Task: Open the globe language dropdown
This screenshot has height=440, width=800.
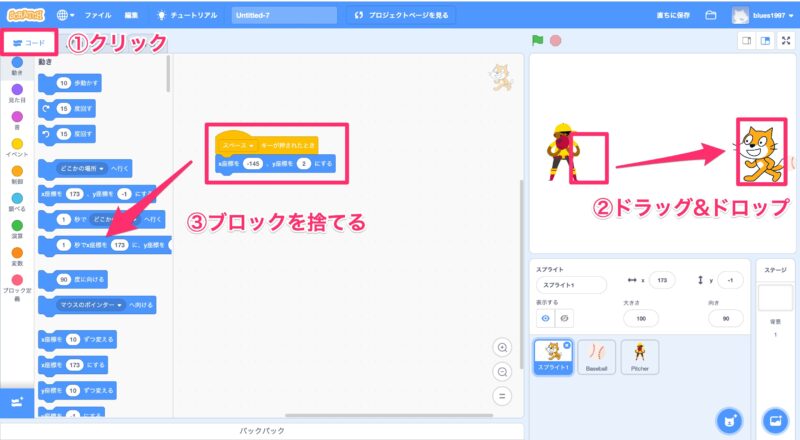Action: [65, 15]
